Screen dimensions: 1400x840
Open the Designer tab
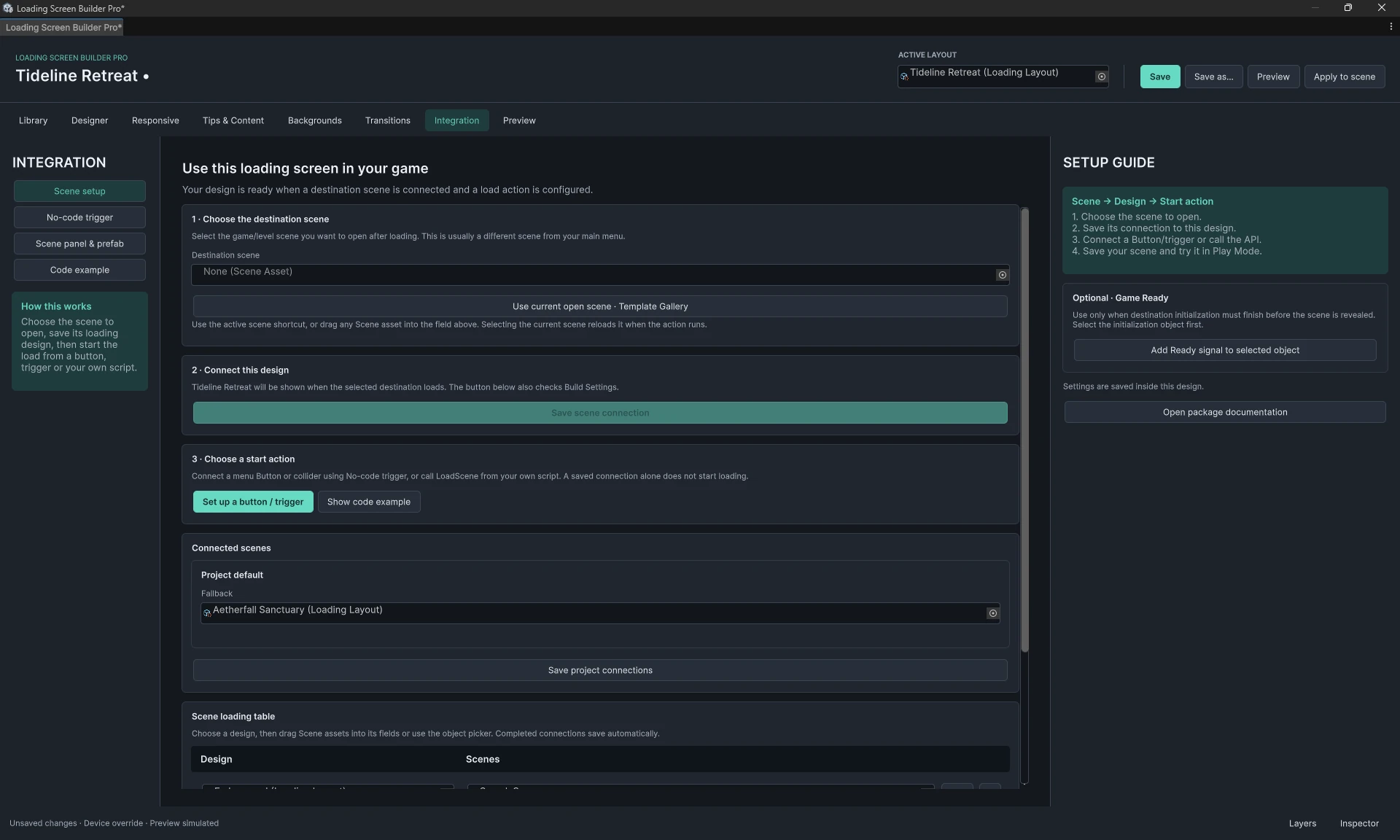(90, 120)
